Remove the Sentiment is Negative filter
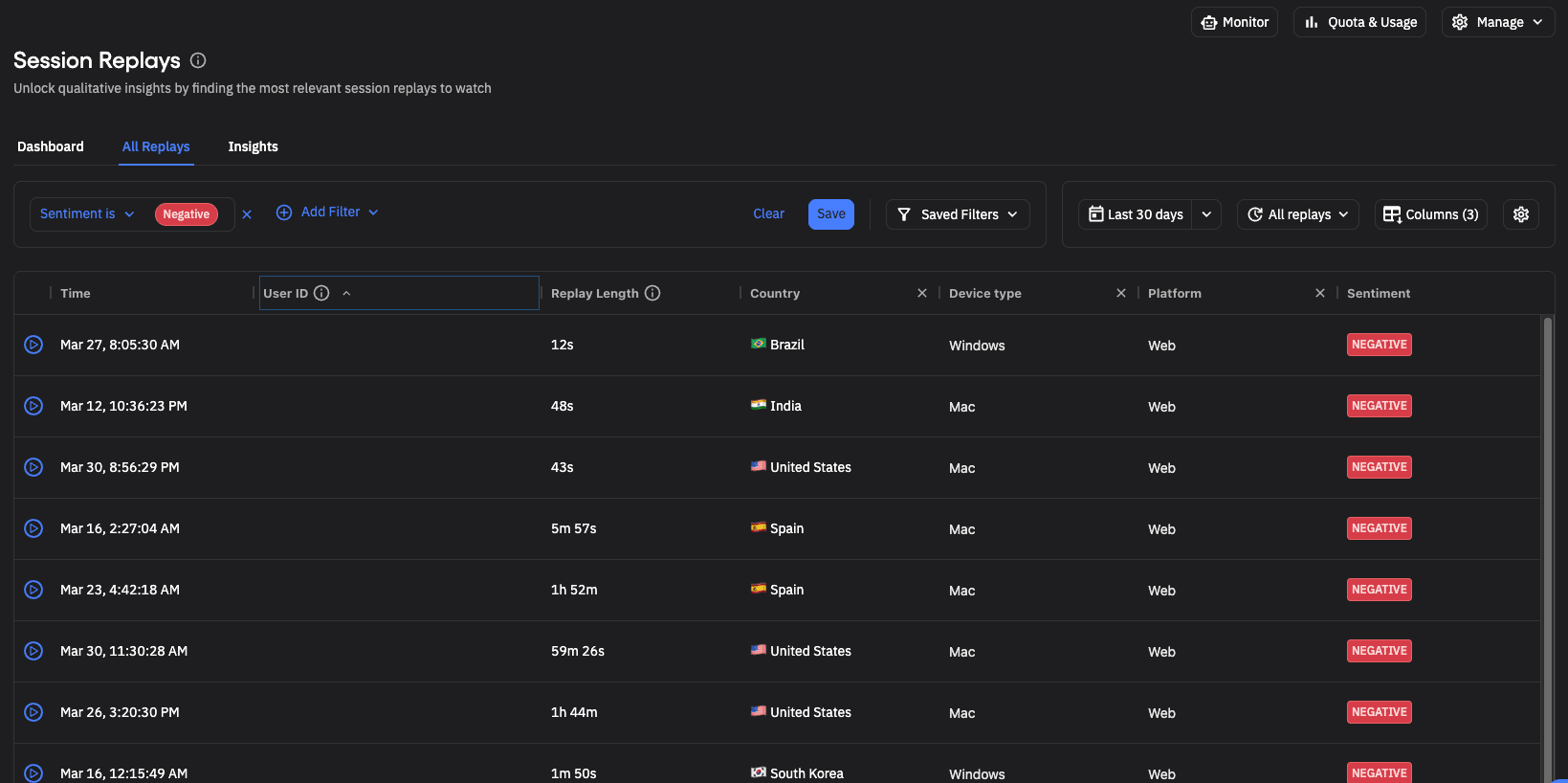Screen dimensions: 1568x783 pyautogui.click(x=247, y=214)
